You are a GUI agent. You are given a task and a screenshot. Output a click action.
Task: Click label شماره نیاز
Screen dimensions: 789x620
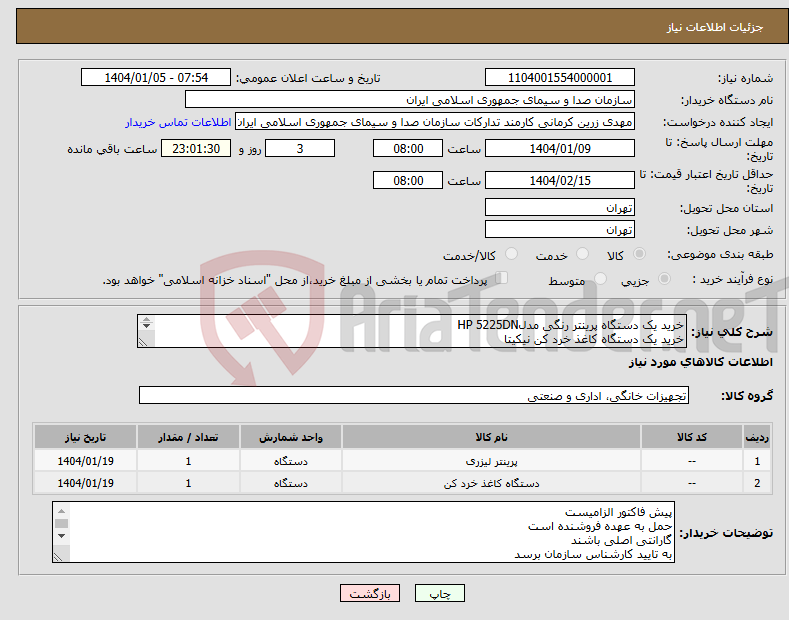point(745,79)
